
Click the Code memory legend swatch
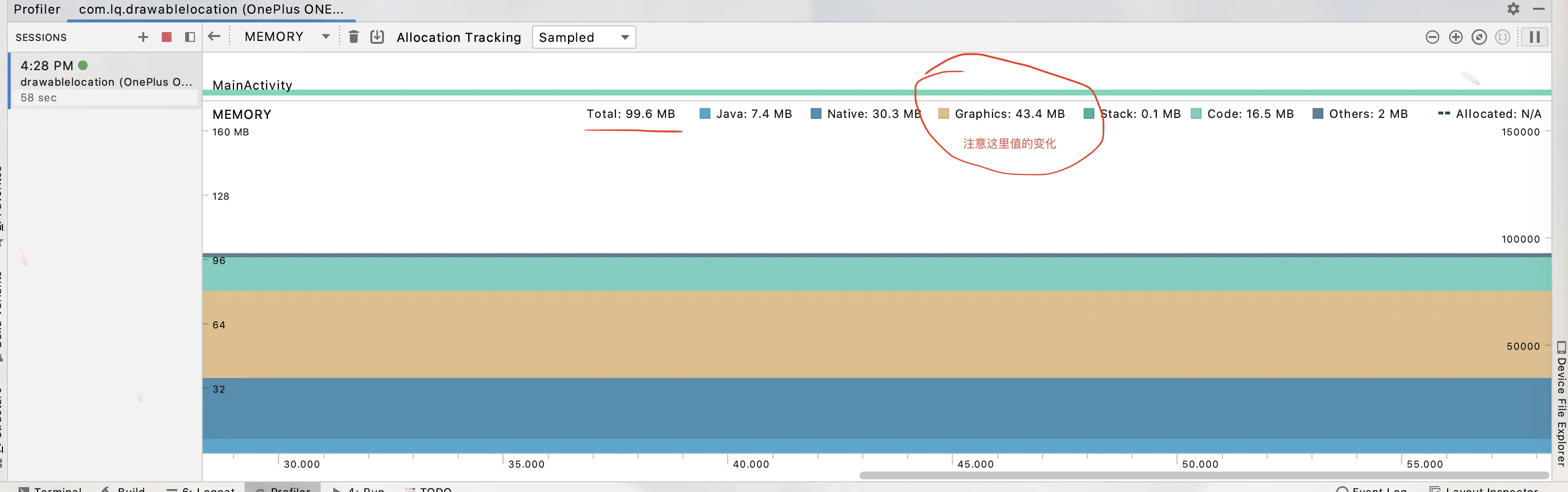point(1196,114)
